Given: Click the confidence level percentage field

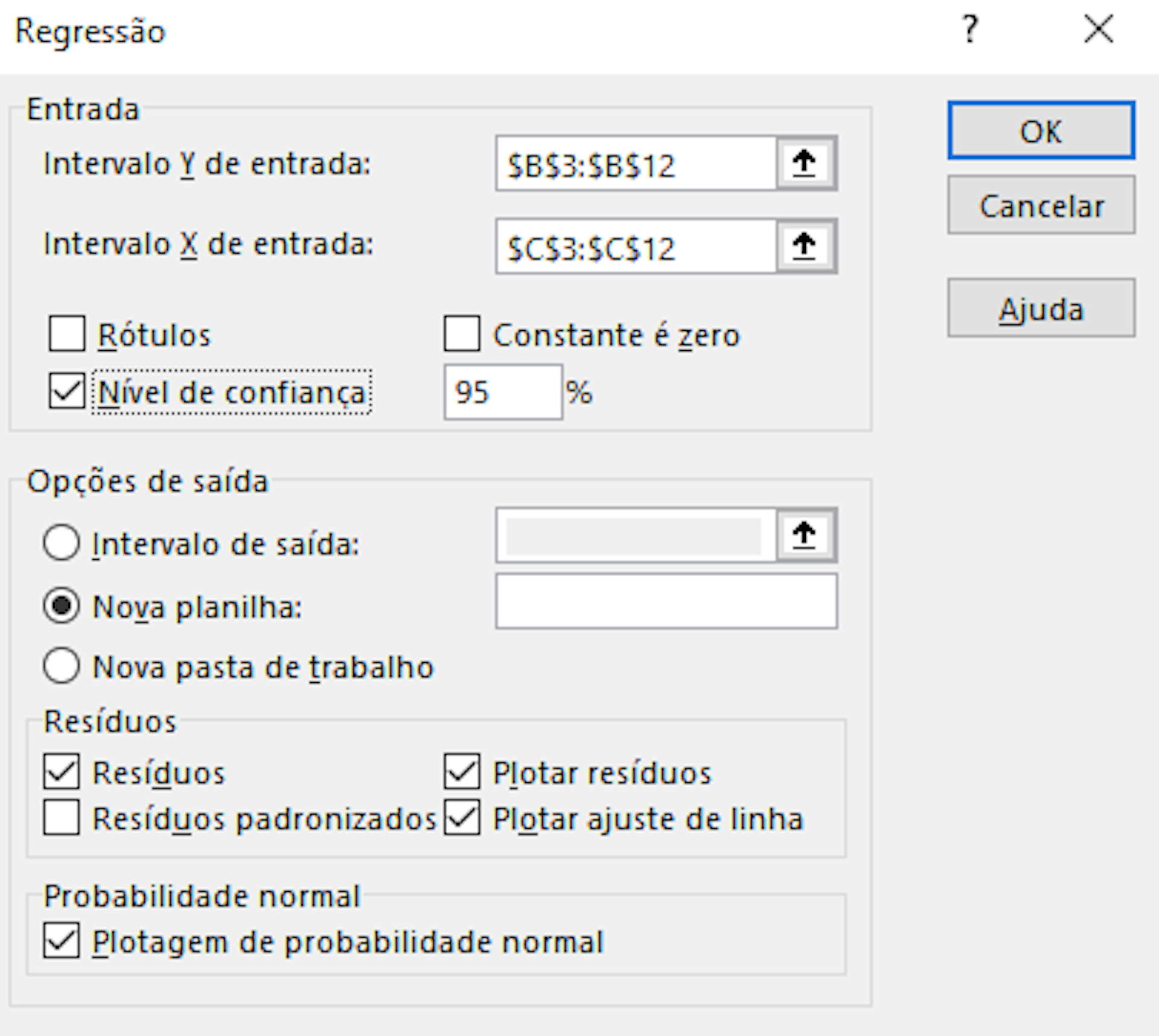Looking at the screenshot, I should 502,392.
